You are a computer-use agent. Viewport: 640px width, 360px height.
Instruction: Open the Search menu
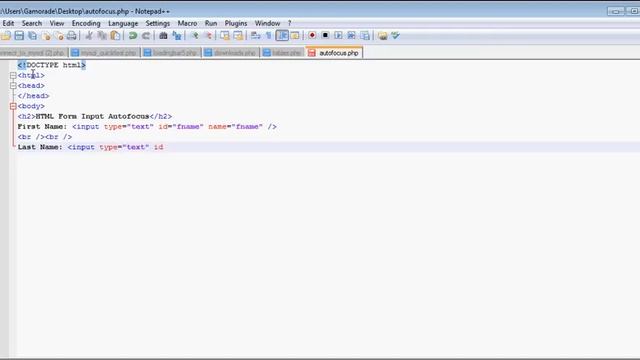(x=32, y=23)
